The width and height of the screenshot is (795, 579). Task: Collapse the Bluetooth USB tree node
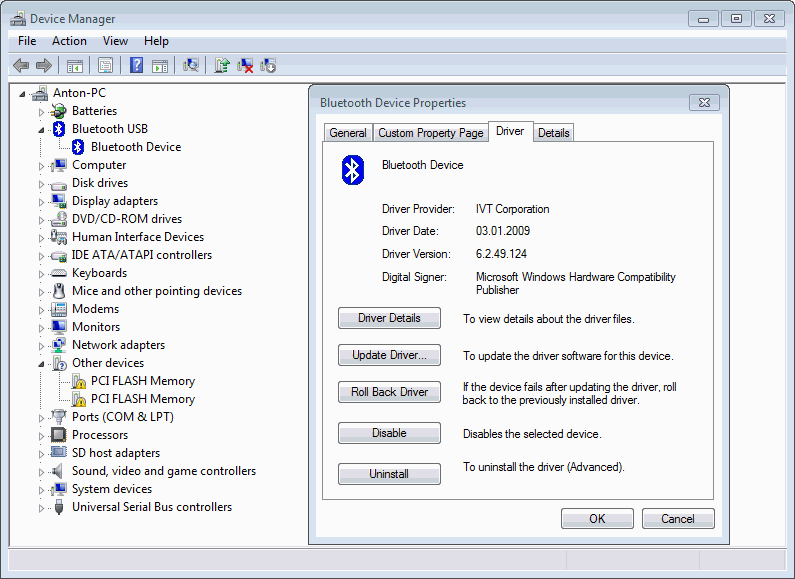(x=42, y=130)
